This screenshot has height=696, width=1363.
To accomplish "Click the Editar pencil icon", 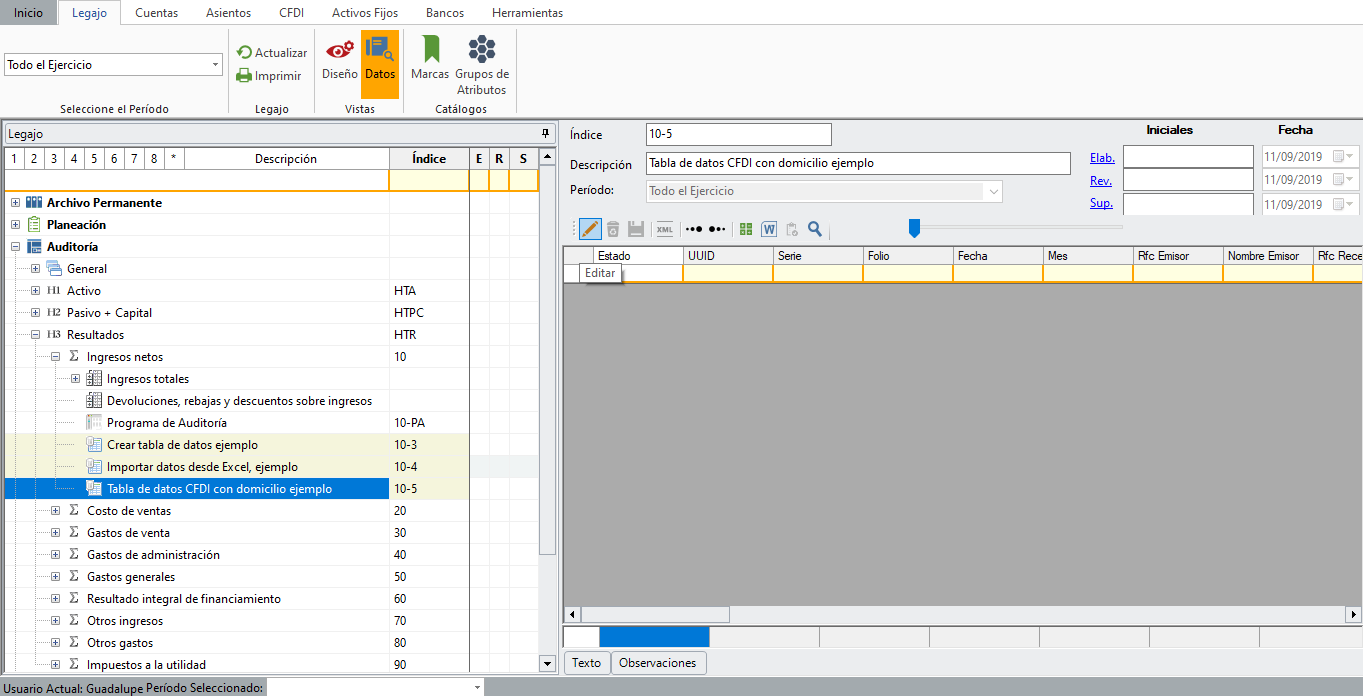I will [x=590, y=229].
